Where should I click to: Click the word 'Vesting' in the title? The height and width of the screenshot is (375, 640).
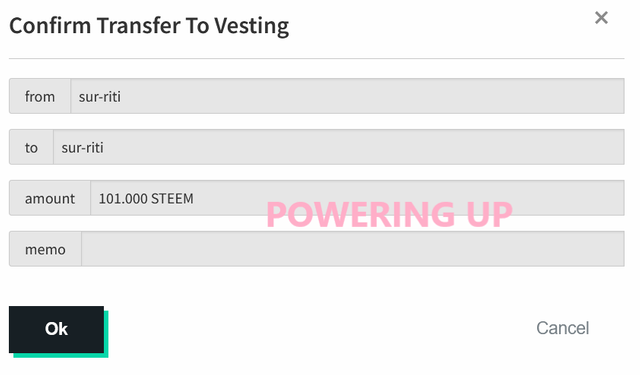[252, 27]
